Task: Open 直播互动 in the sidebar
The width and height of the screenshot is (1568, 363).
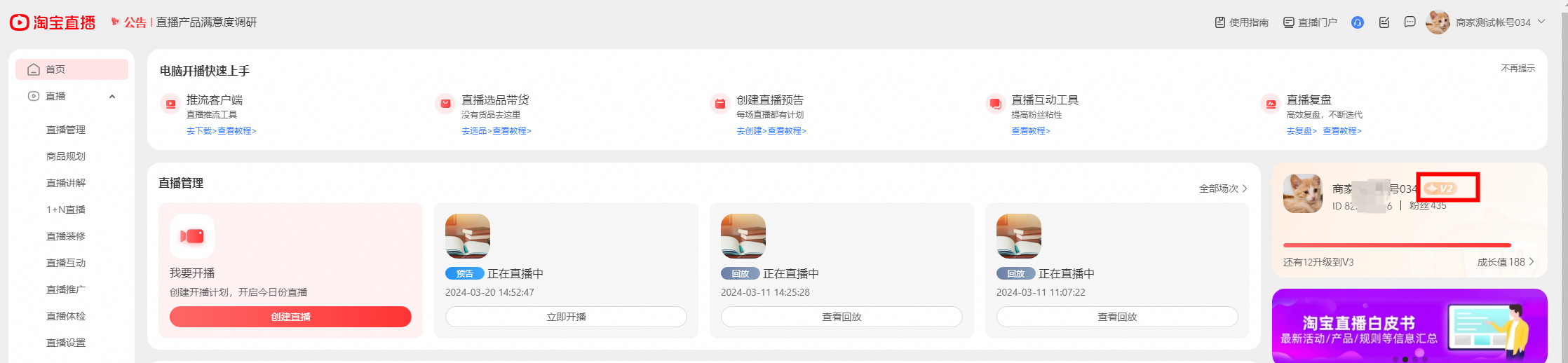Action: tap(66, 263)
